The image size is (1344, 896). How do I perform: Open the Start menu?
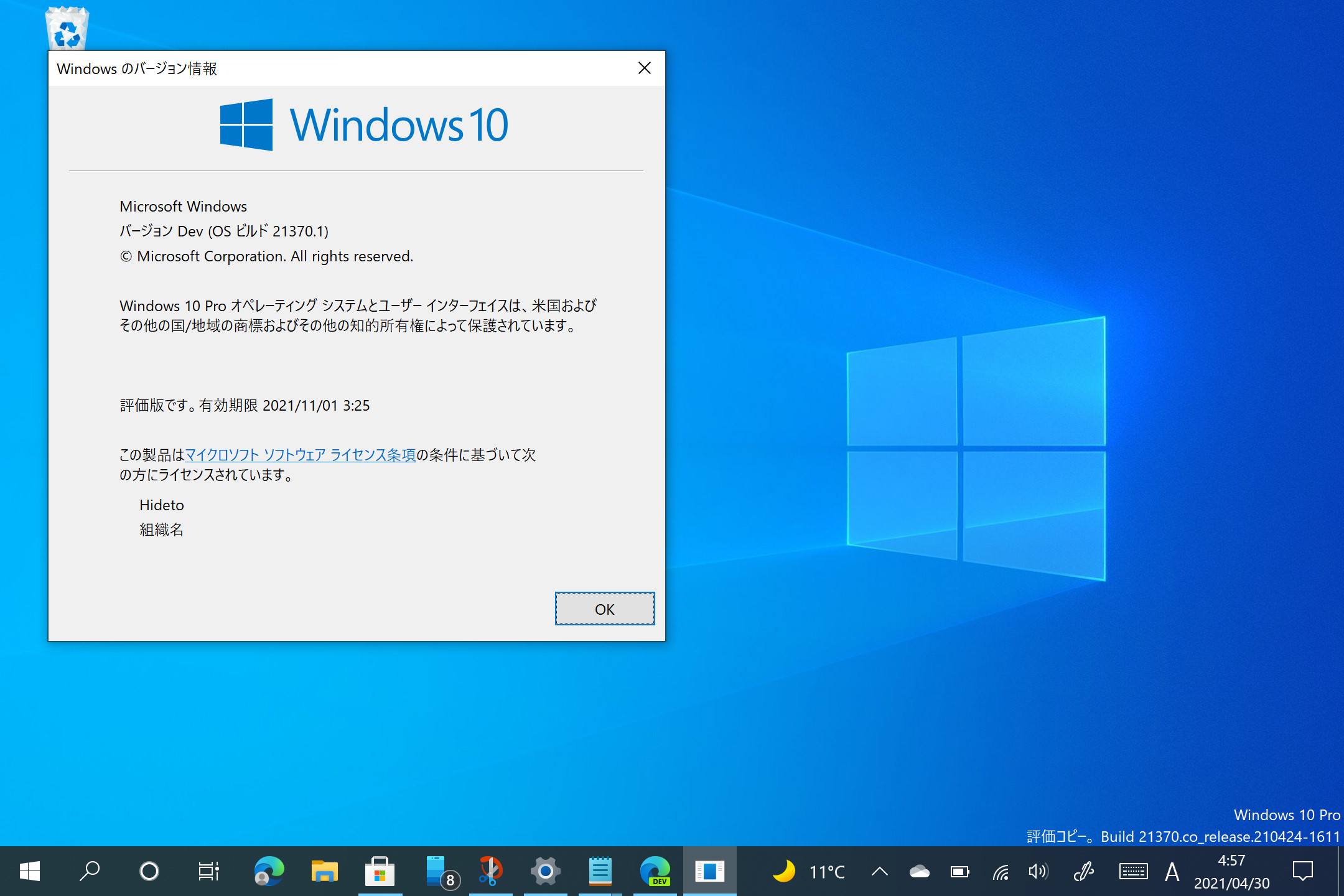pos(30,871)
